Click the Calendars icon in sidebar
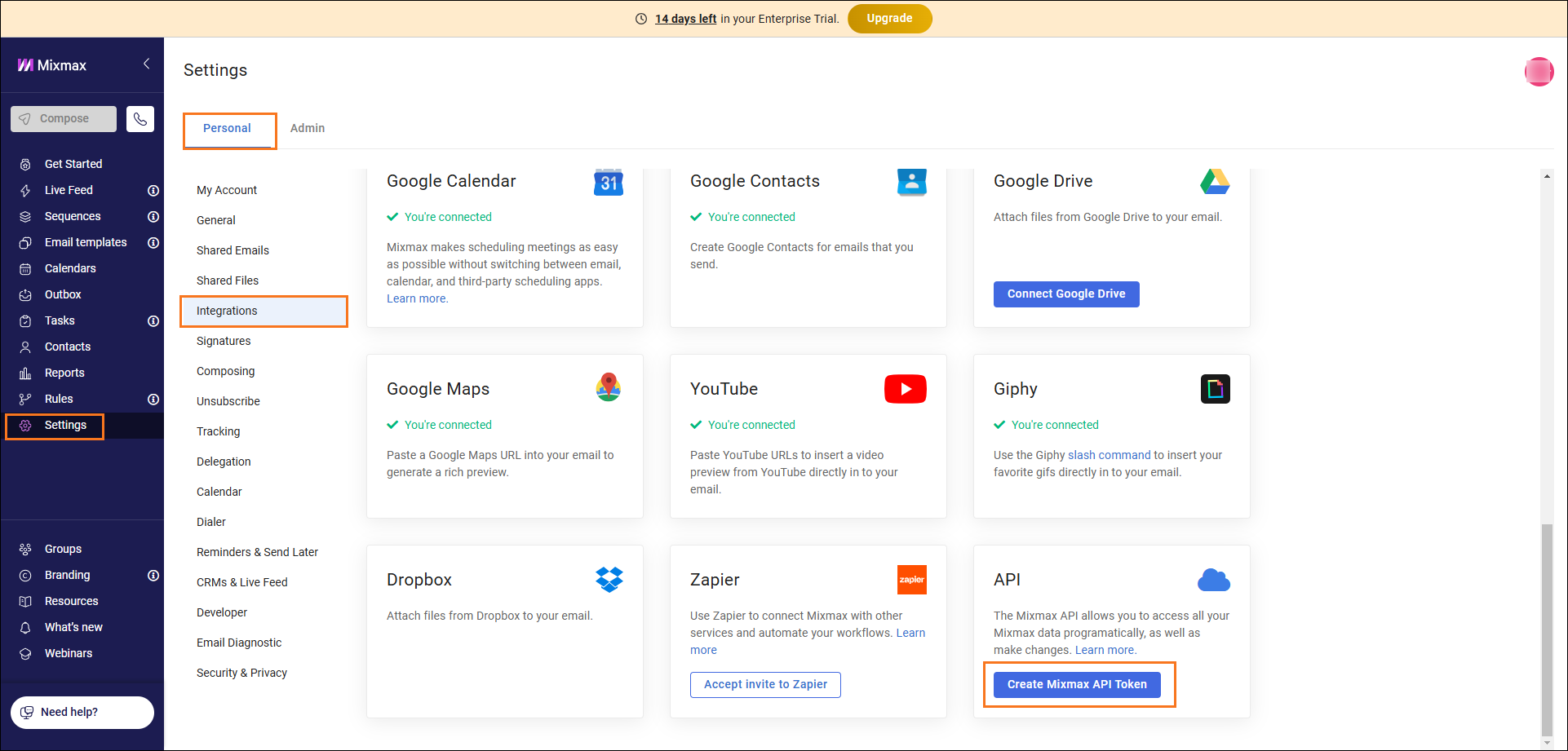Viewport: 1568px width, 751px height. tap(25, 269)
